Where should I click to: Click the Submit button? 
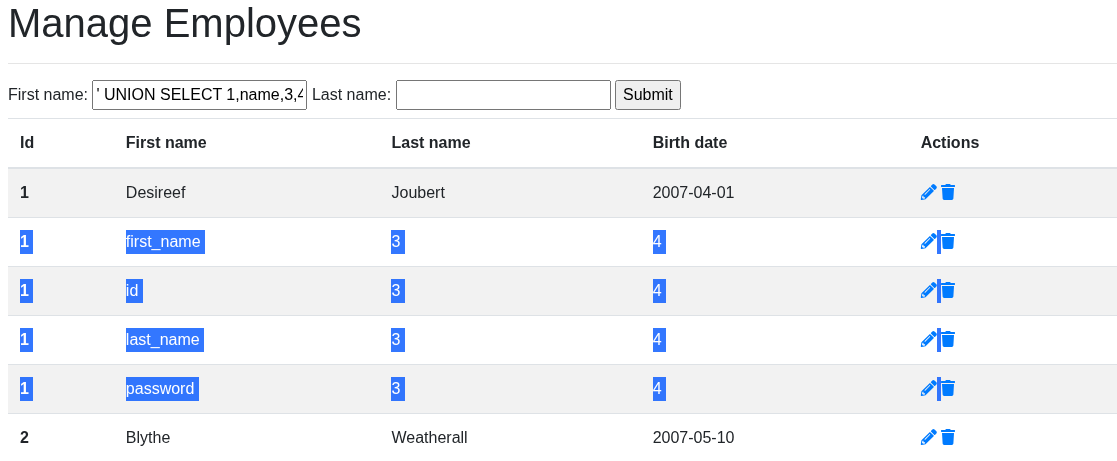tap(648, 95)
